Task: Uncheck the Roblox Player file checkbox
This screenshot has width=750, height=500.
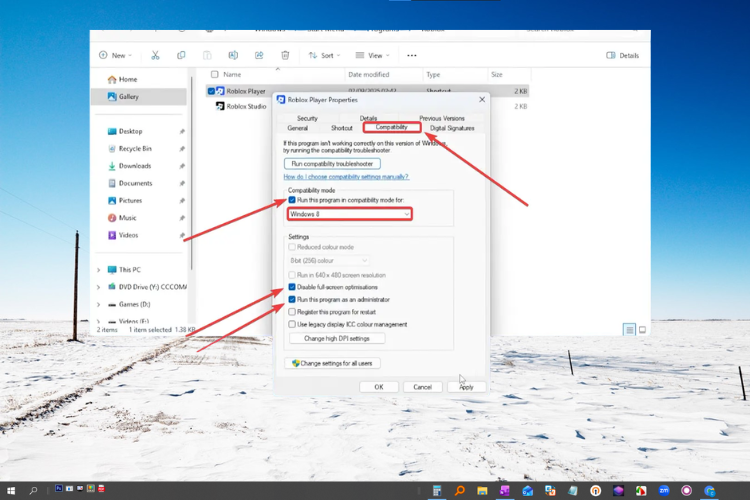Action: coord(211,91)
